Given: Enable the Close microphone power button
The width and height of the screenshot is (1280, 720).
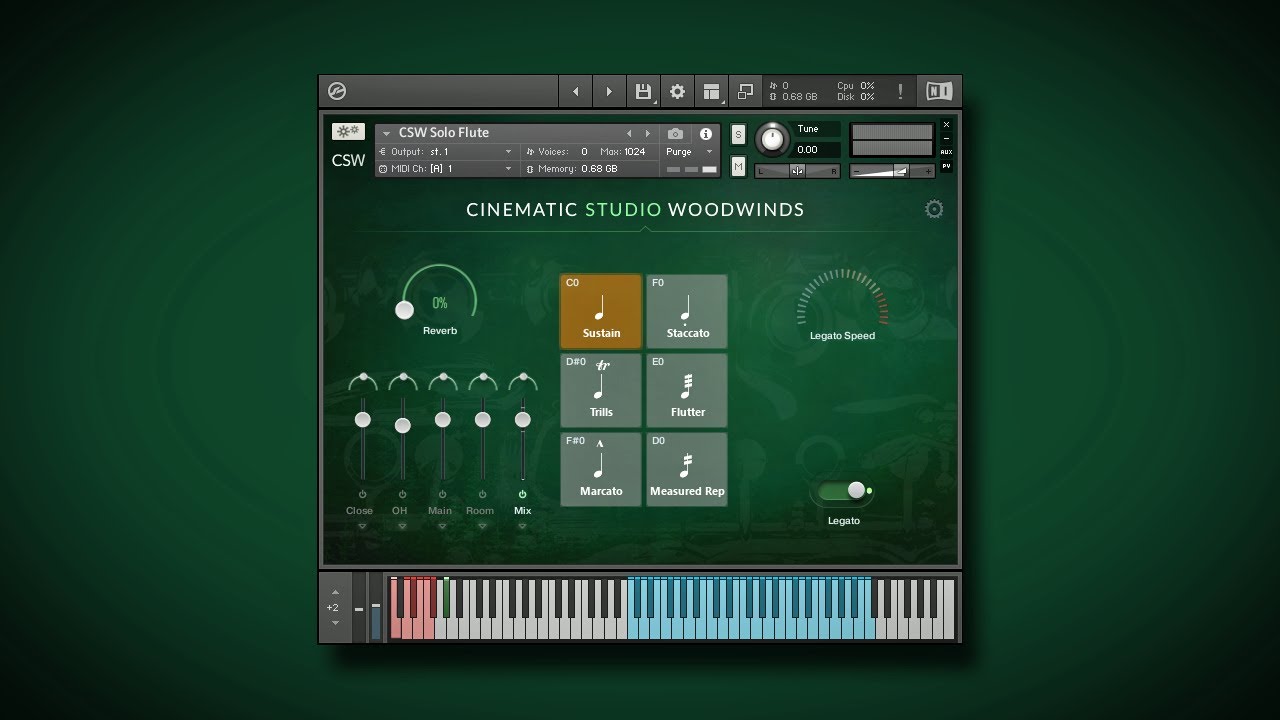Looking at the screenshot, I should coord(362,495).
